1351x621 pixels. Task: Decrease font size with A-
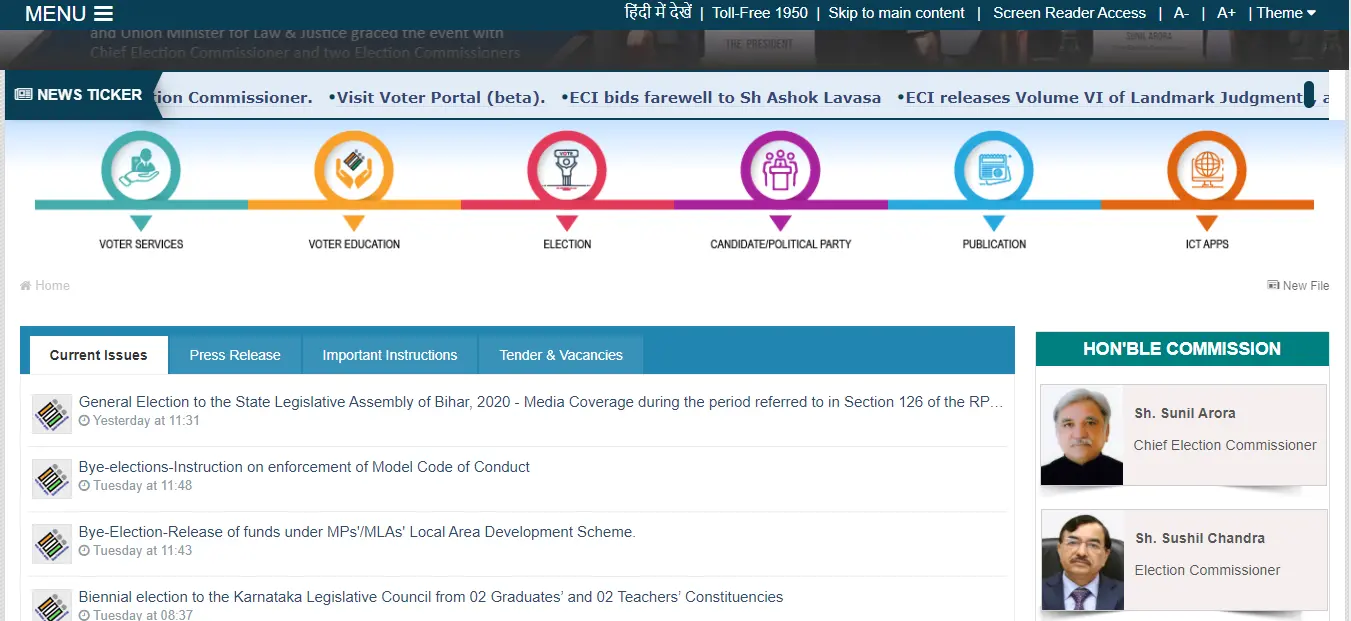1181,13
